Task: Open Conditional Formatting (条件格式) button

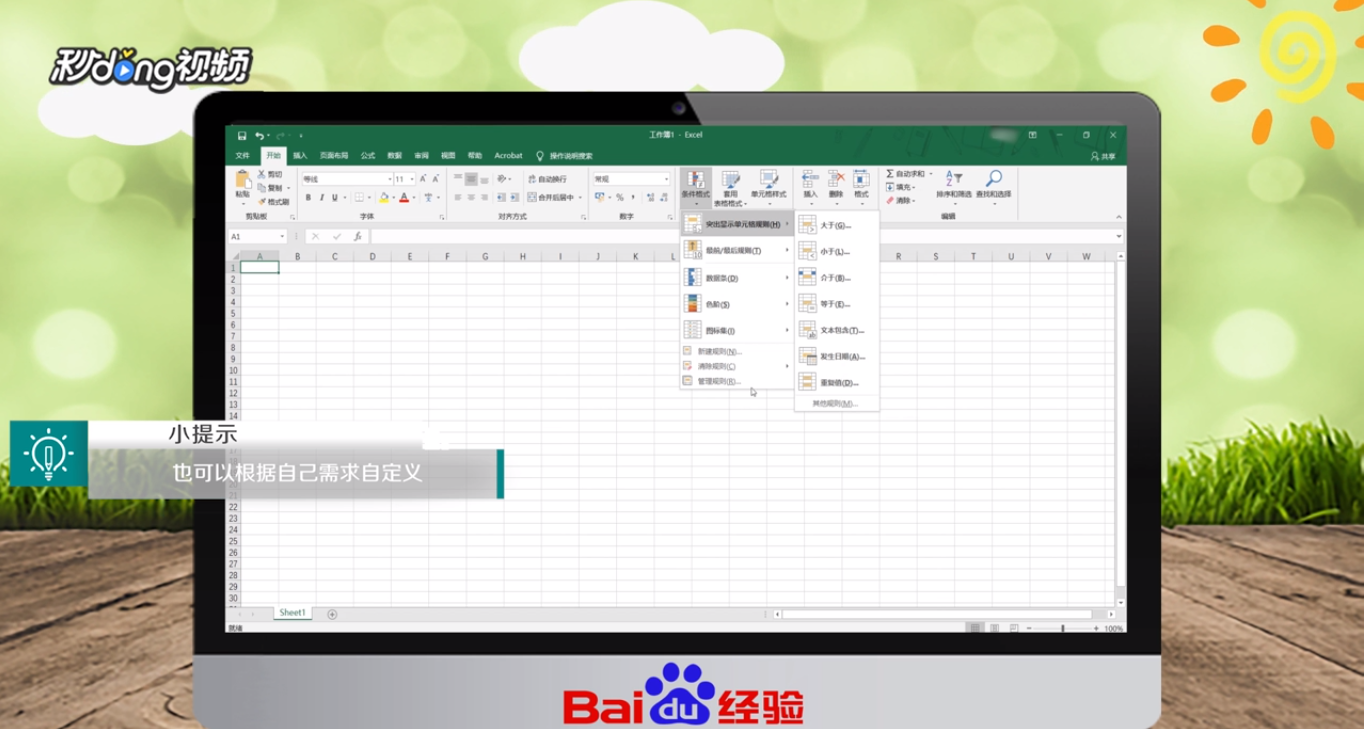Action: coord(695,187)
